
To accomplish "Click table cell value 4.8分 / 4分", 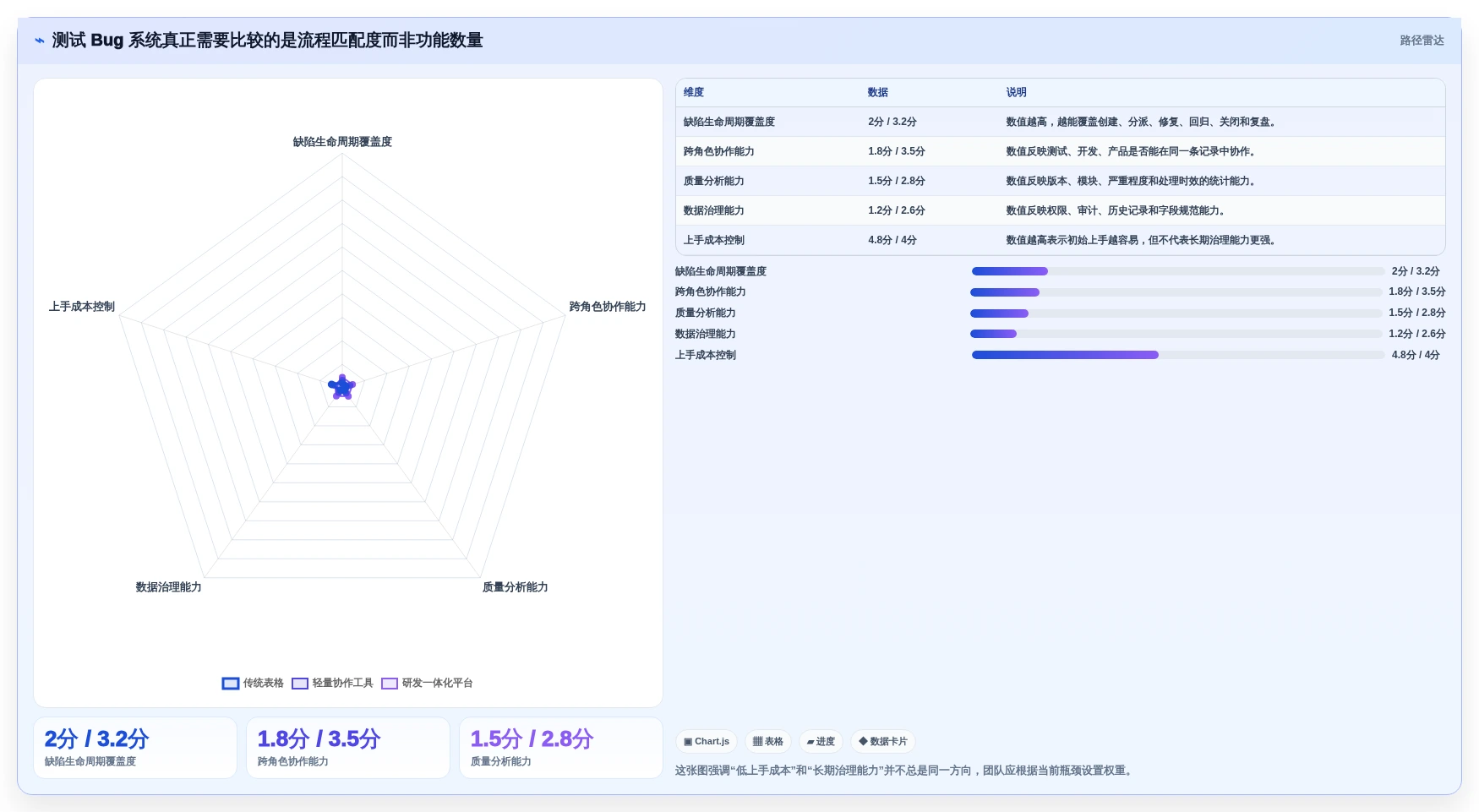I will click(x=892, y=240).
